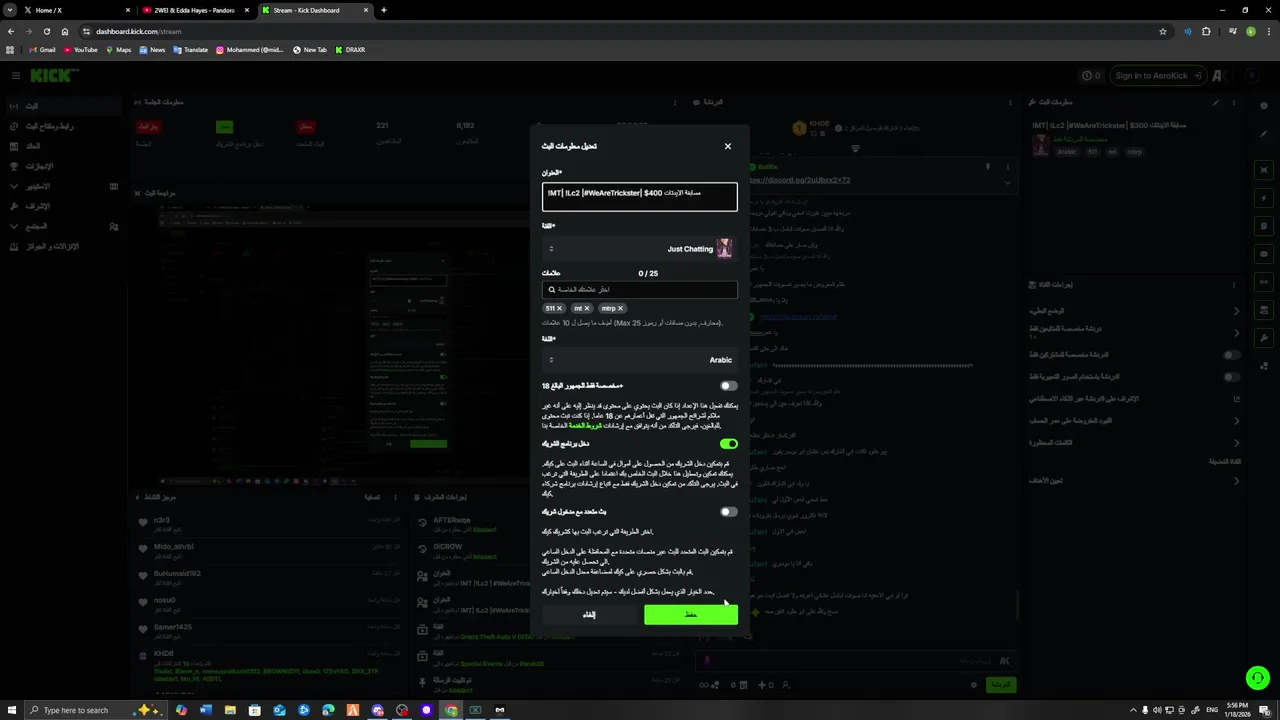Screen dimensions: 1280x720
Task: Open chat settings gear icon
Action: click(x=974, y=685)
